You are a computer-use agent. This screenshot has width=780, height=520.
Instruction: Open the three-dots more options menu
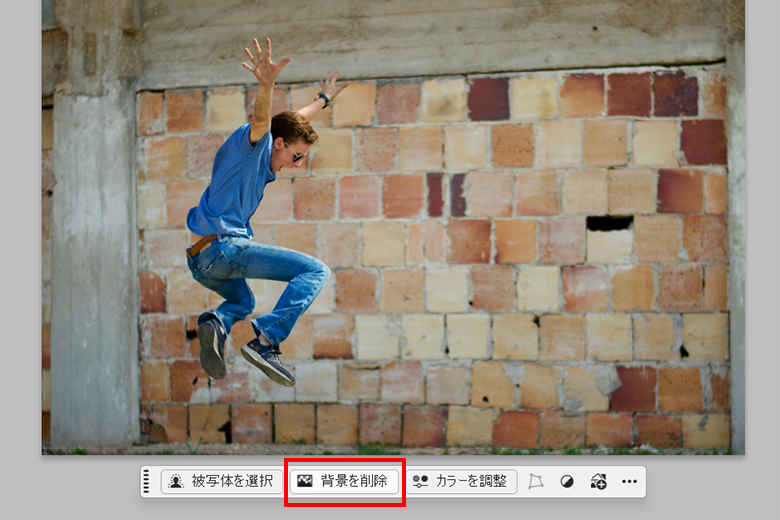[629, 481]
